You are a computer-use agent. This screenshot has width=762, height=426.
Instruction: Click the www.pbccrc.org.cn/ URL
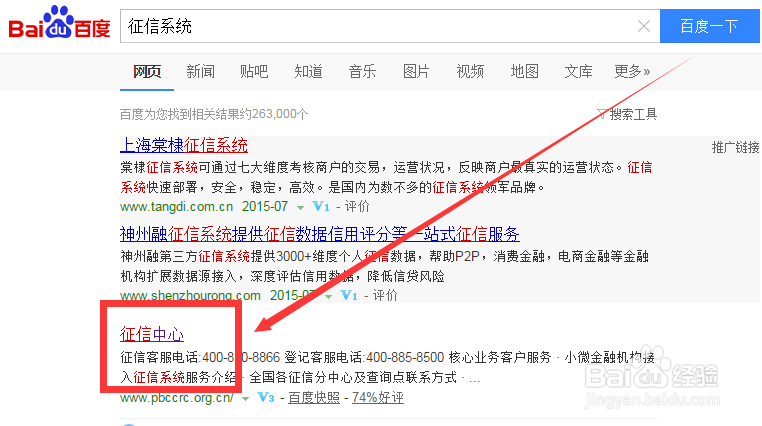tap(177, 398)
